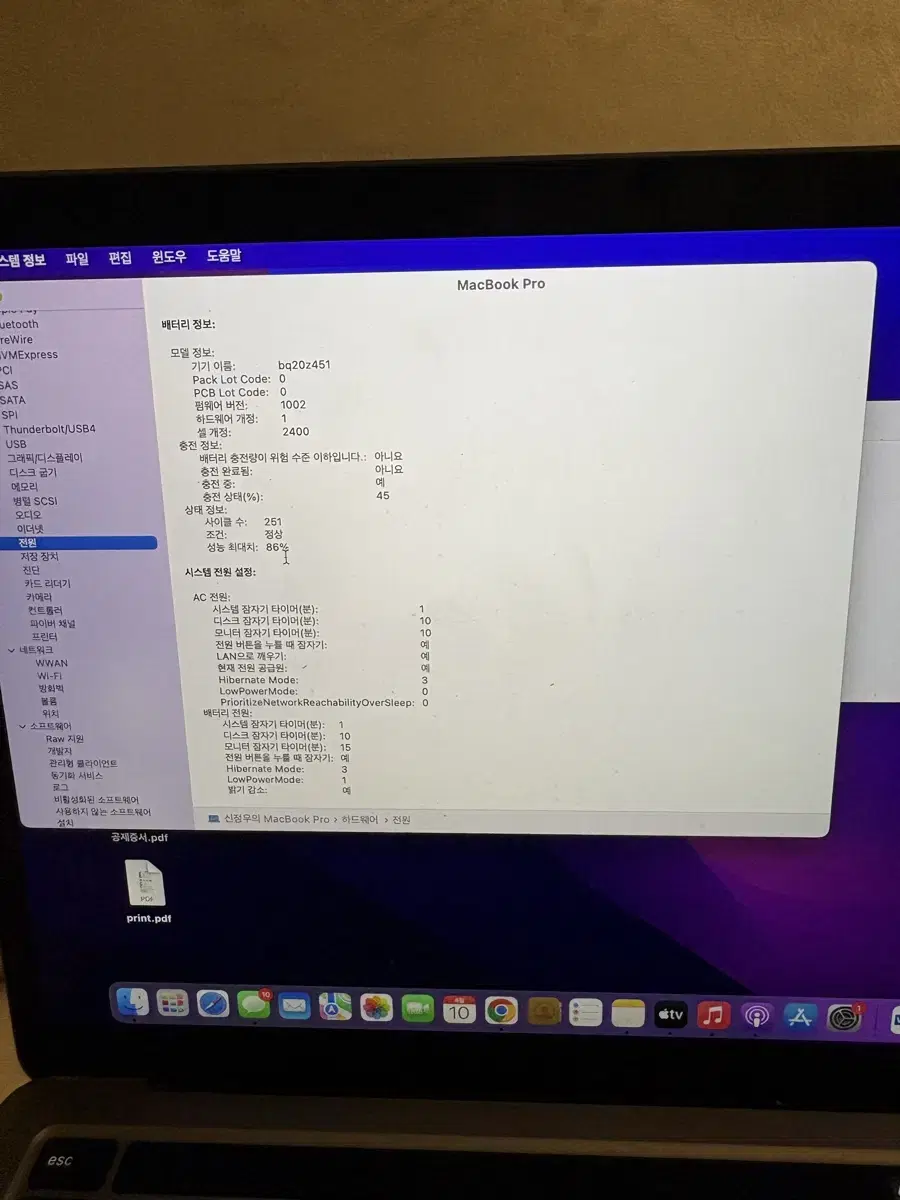Select USB in the hardware list
The width and height of the screenshot is (900, 1200).
tap(16, 444)
